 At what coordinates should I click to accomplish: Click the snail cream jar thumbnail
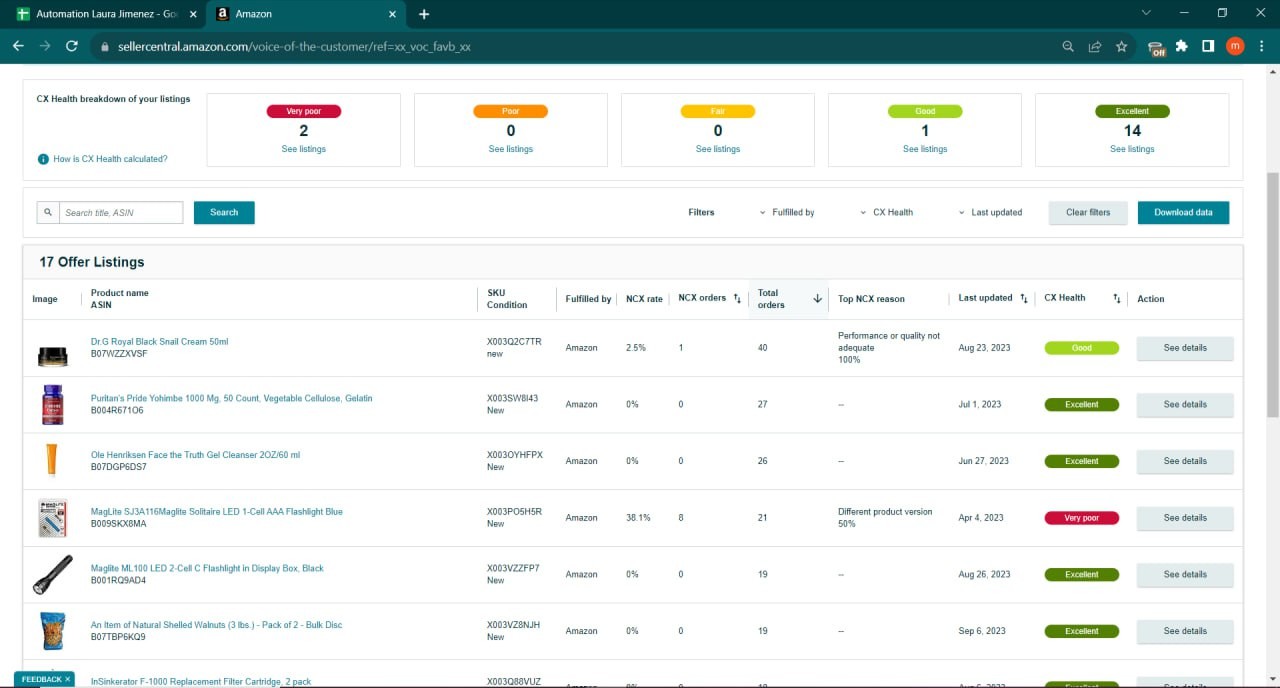[52, 356]
